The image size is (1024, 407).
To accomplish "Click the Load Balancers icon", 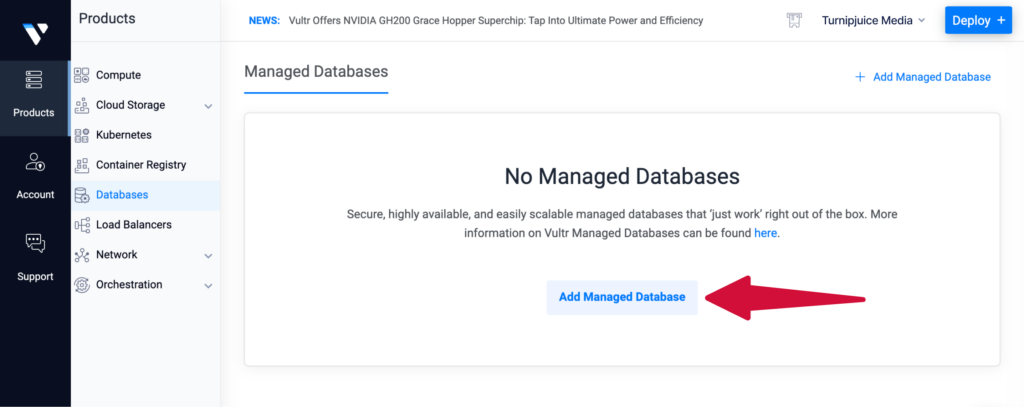I will tap(82, 225).
